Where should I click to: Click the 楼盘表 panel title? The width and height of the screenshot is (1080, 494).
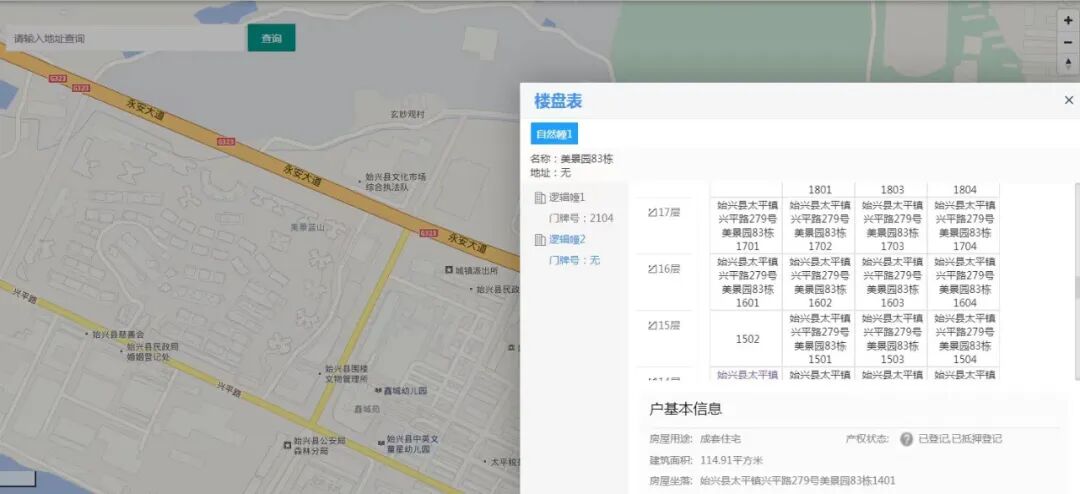[558, 101]
